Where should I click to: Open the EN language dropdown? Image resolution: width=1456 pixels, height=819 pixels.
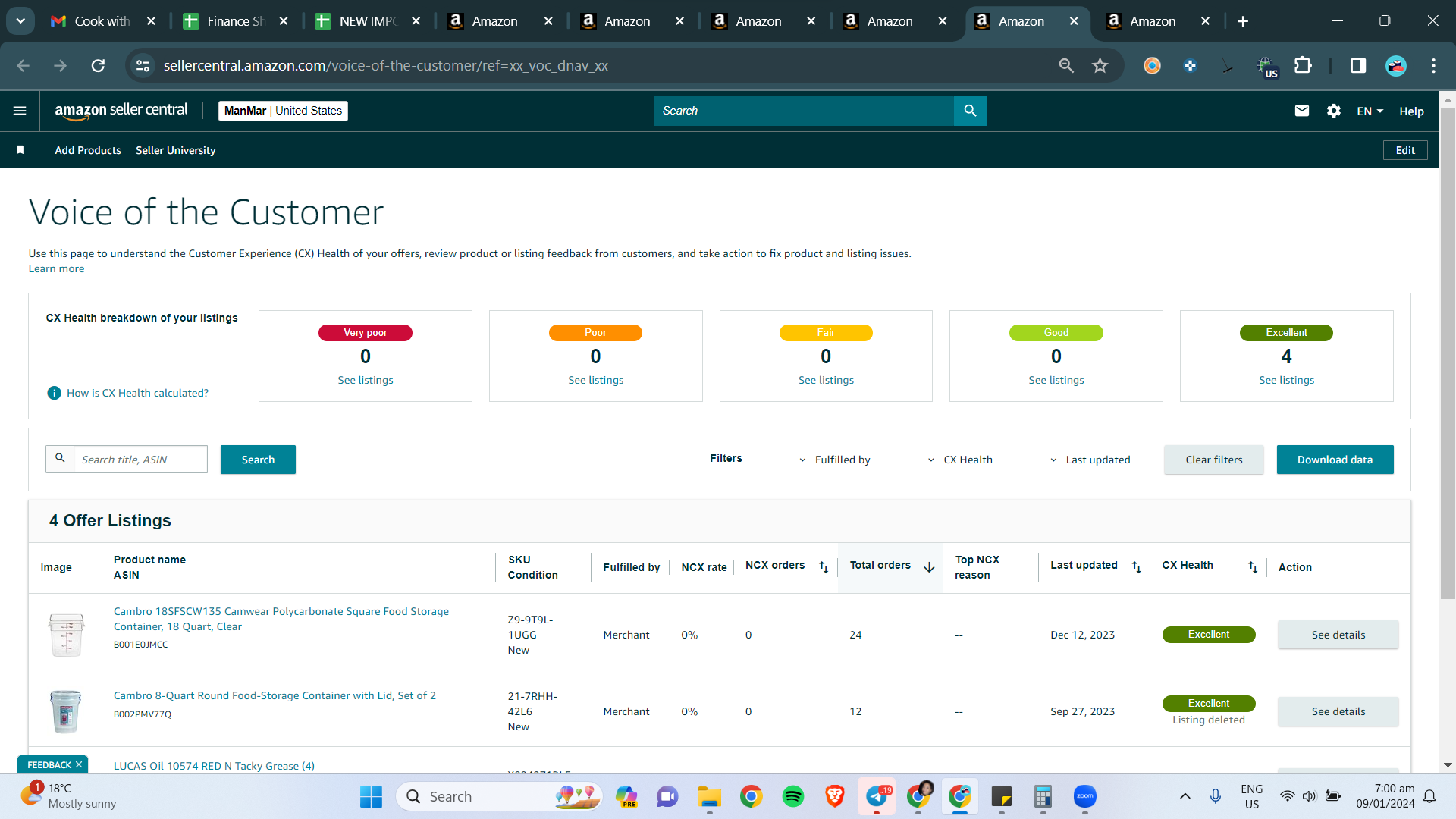[x=1370, y=111]
